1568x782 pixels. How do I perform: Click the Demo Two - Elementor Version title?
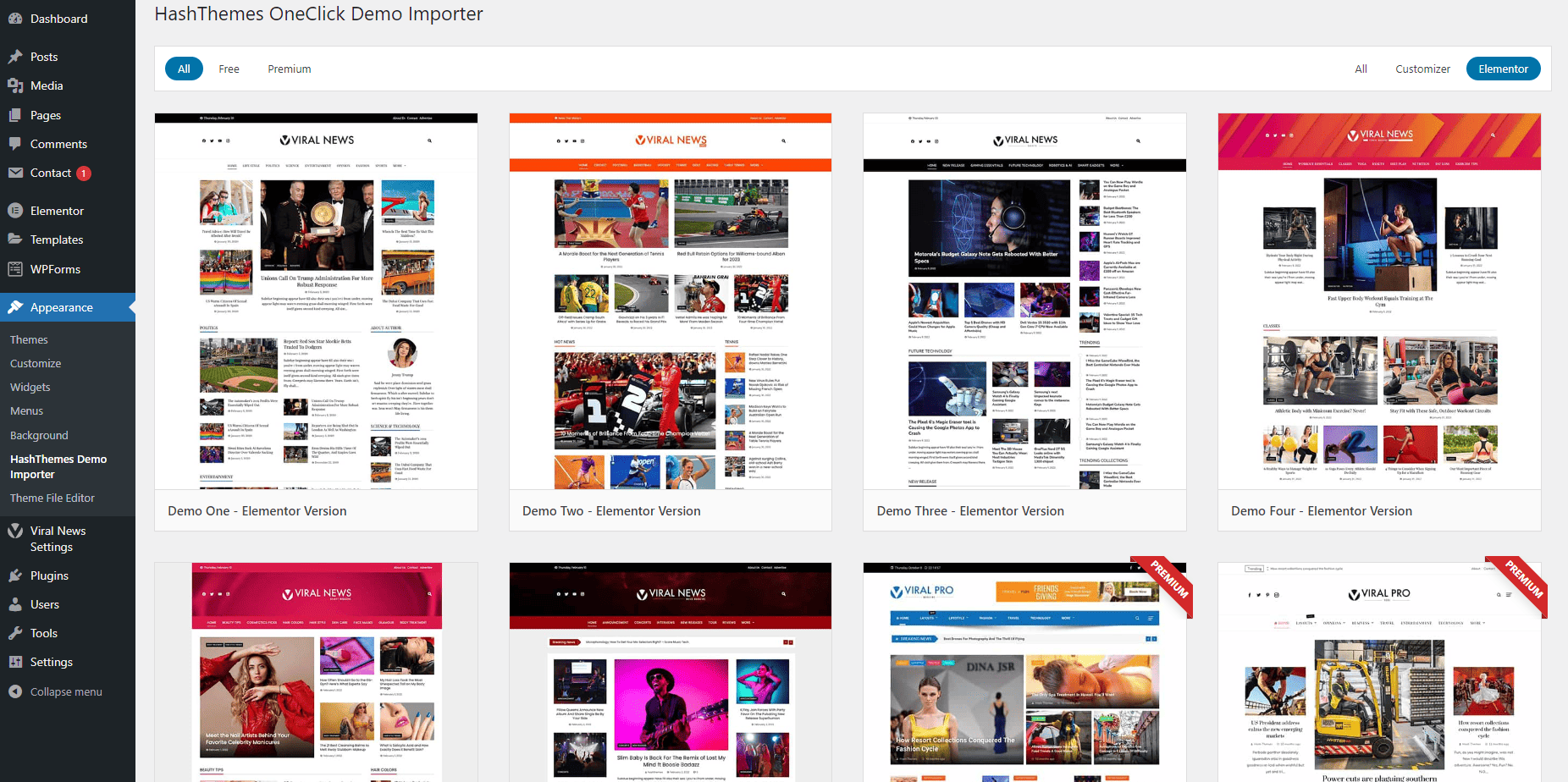tap(611, 511)
